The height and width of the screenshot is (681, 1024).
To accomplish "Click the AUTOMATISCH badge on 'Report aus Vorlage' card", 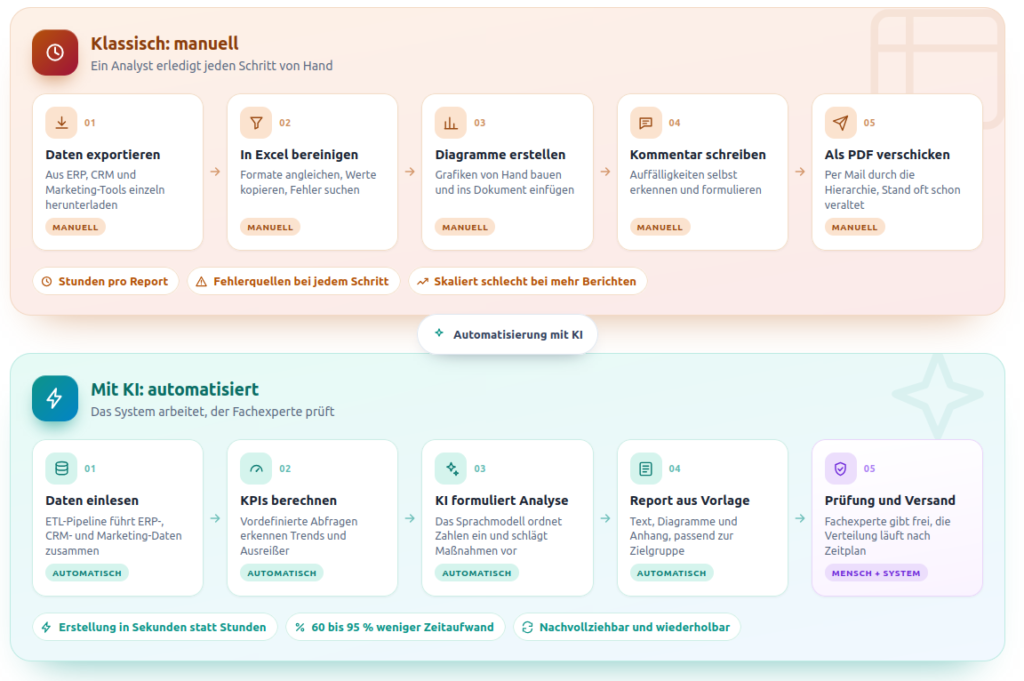I will [671, 573].
